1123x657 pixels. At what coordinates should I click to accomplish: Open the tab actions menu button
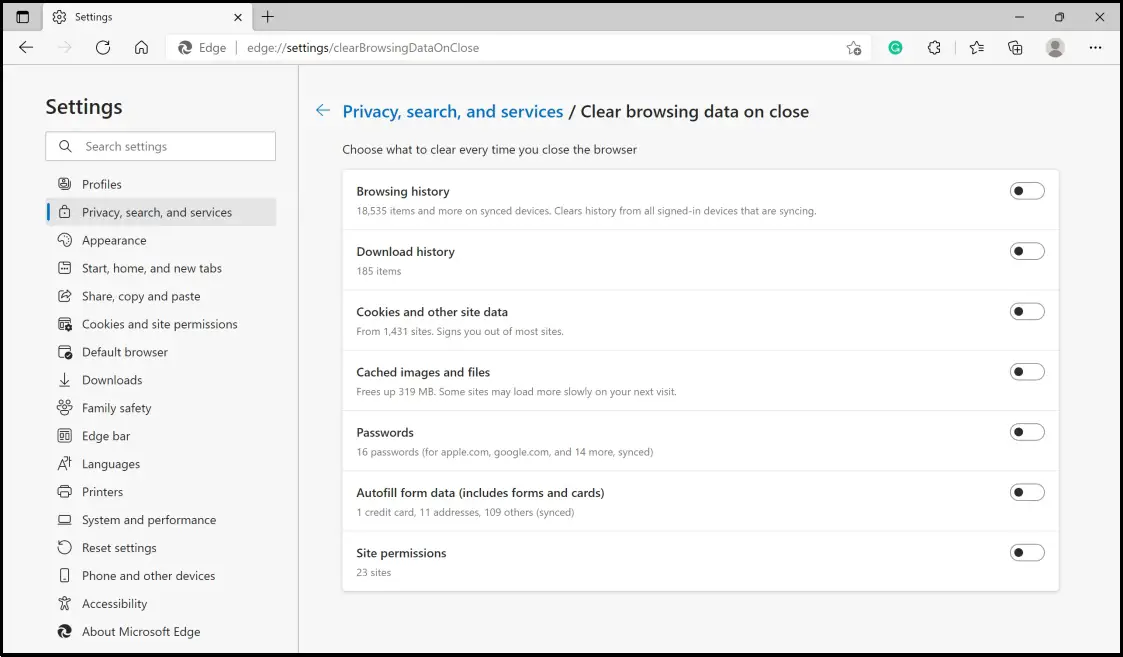click(x=23, y=17)
